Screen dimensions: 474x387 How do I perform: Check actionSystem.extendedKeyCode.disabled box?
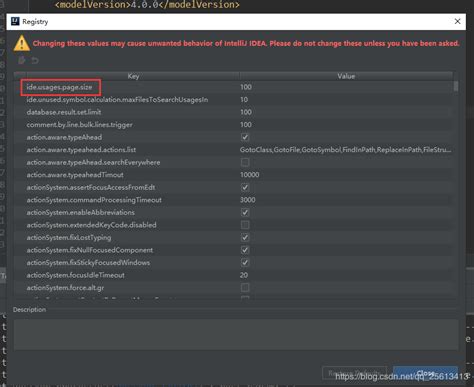[x=245, y=225]
